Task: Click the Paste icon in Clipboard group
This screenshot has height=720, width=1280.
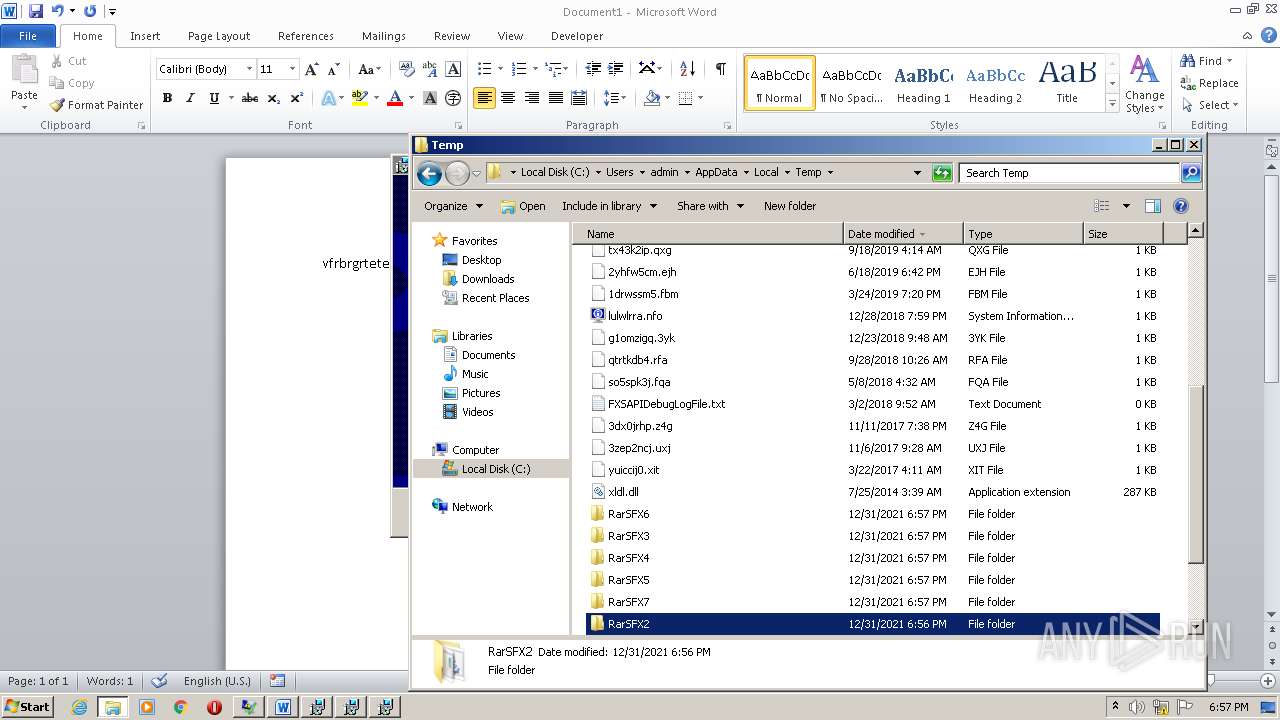Action: [x=23, y=70]
